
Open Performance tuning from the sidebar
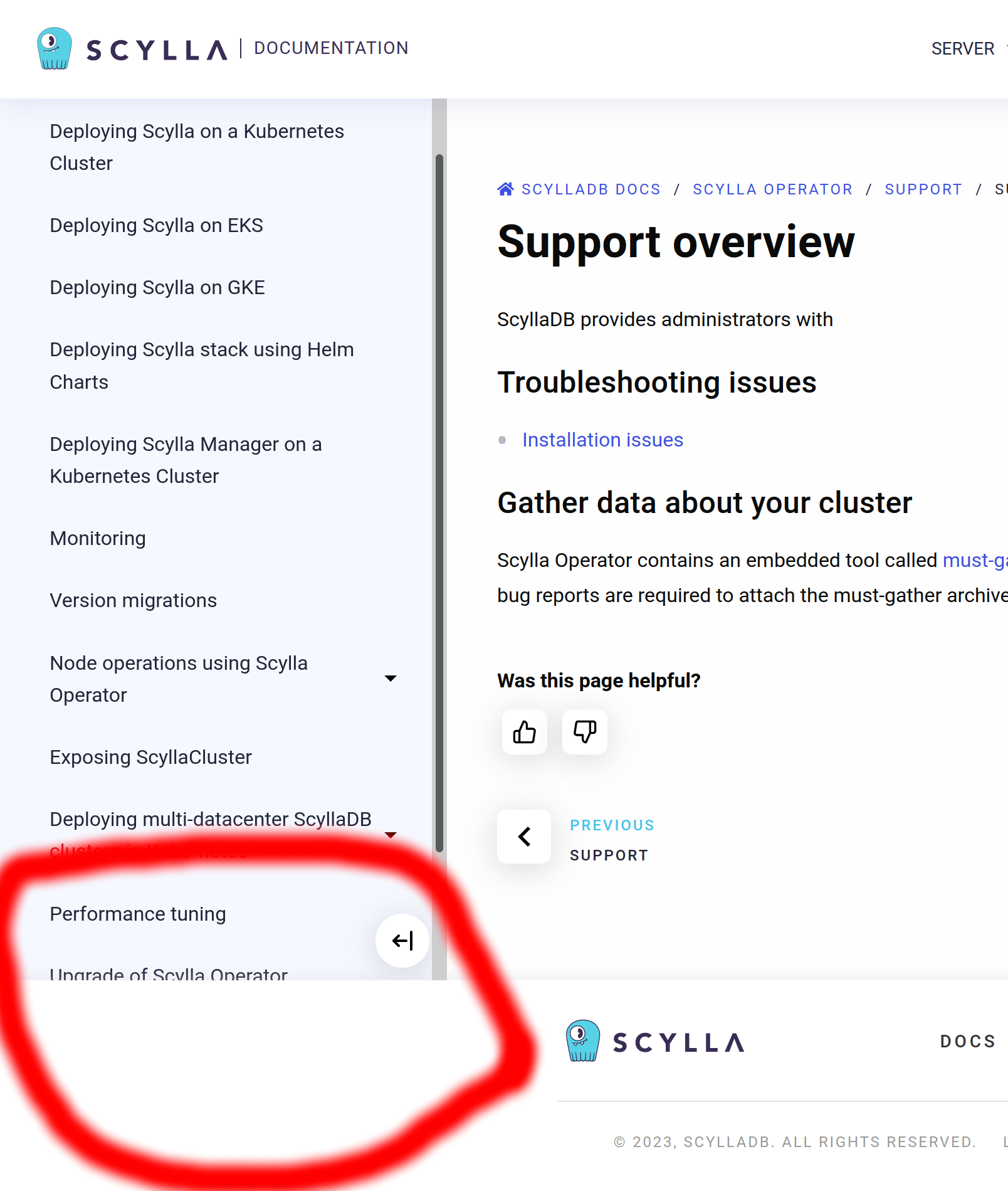138,914
